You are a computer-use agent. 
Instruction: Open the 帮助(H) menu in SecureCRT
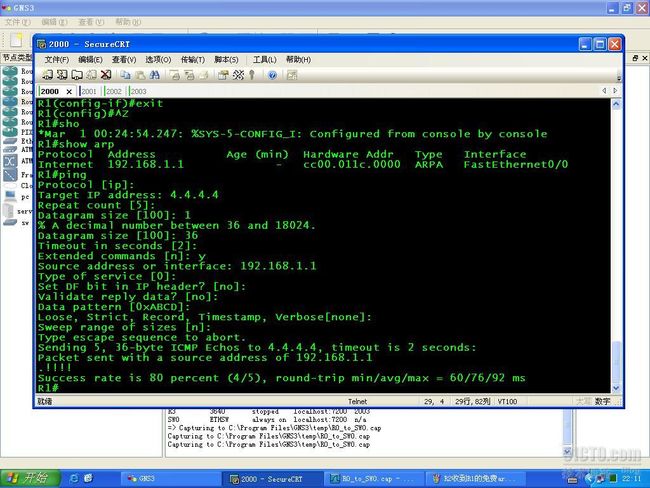(298, 60)
